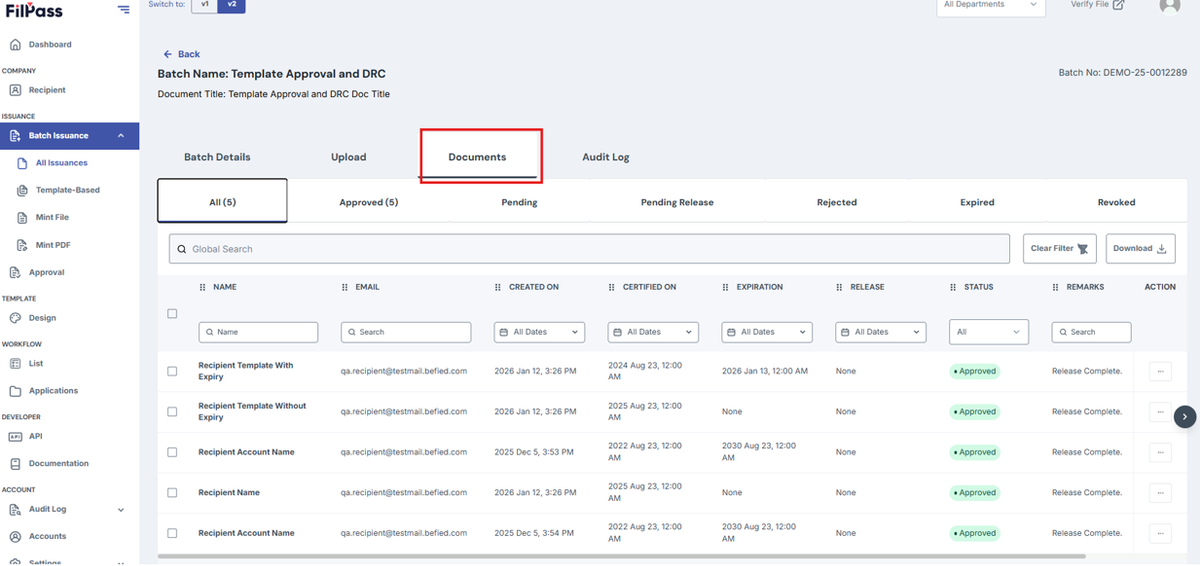Open Certified On dates filter dropdown
Viewport: 1200px width, 566px height.
click(653, 332)
